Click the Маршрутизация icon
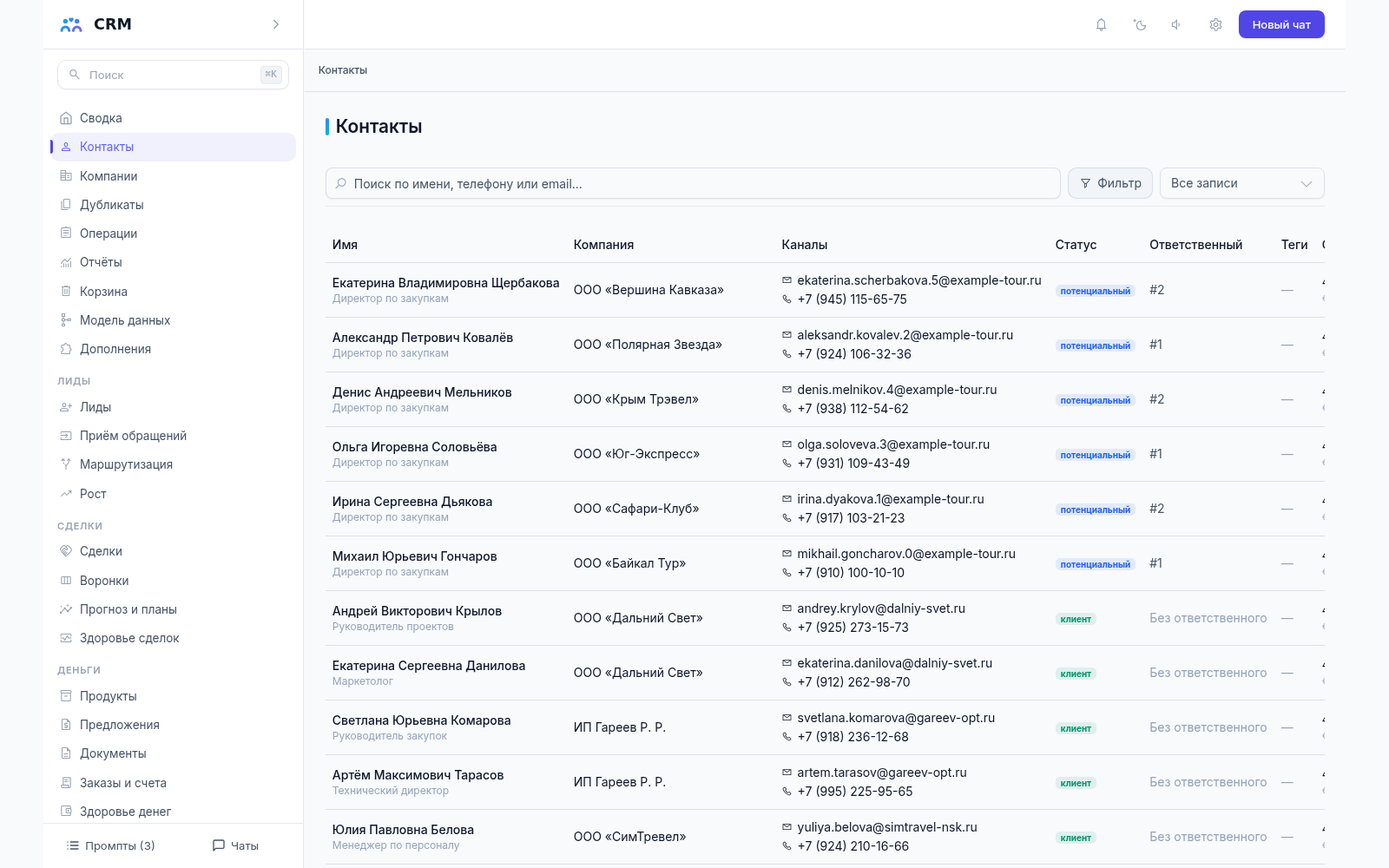The height and width of the screenshot is (868, 1389). (66, 464)
